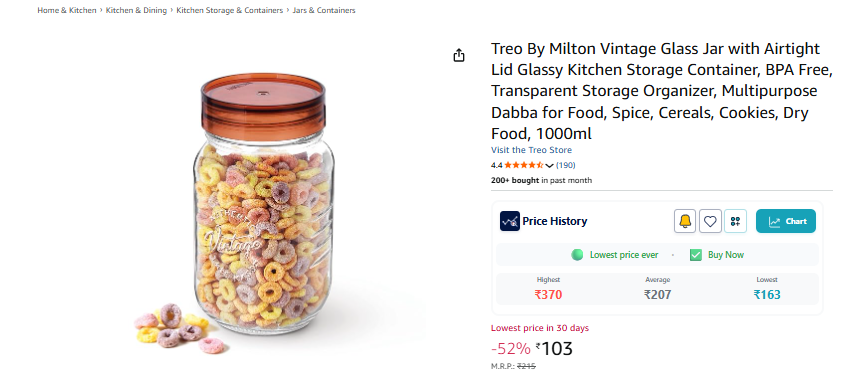Screen dimensions: 847x372
Task: Open the 190 reviews count link
Action: coord(566,165)
